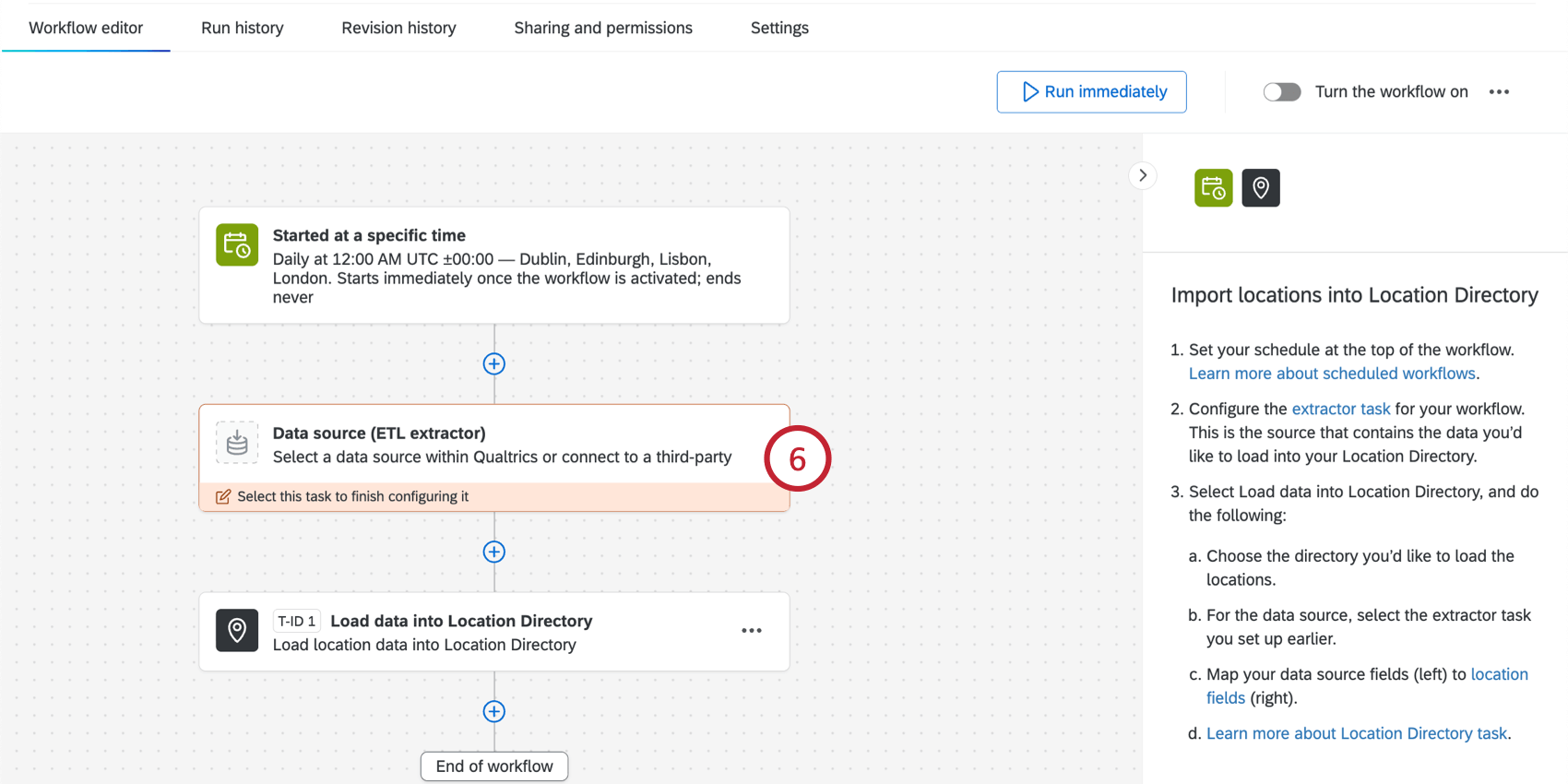Click the black location pin icon in side panel
Screen dimensions: 1568x784
pos(1260,188)
